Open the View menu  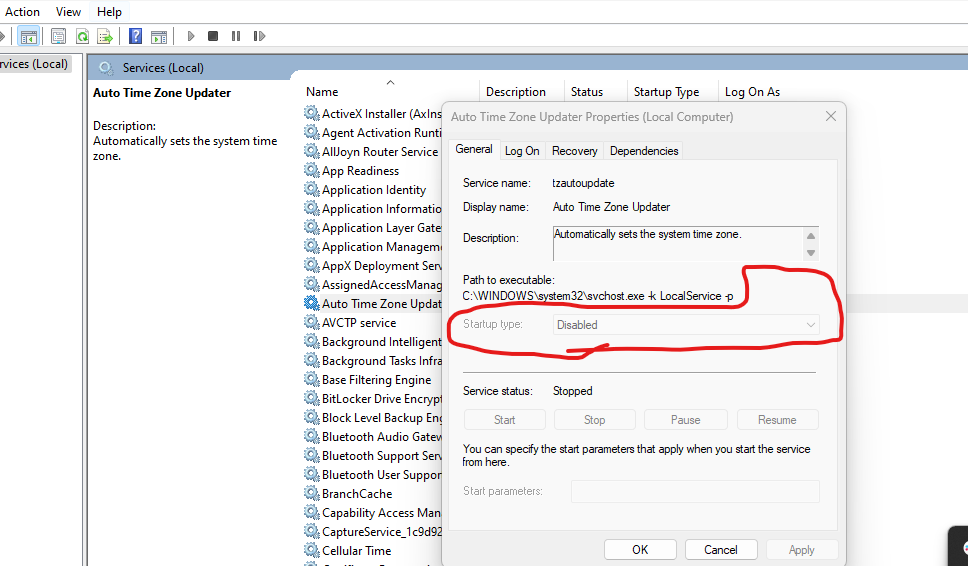click(69, 11)
